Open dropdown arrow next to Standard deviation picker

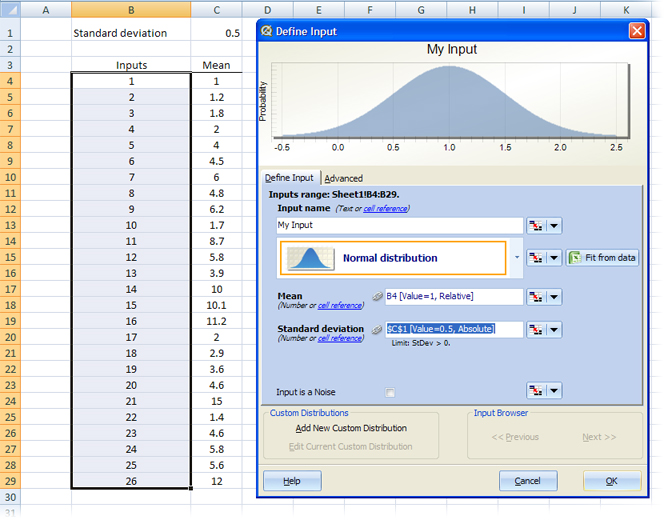554,329
